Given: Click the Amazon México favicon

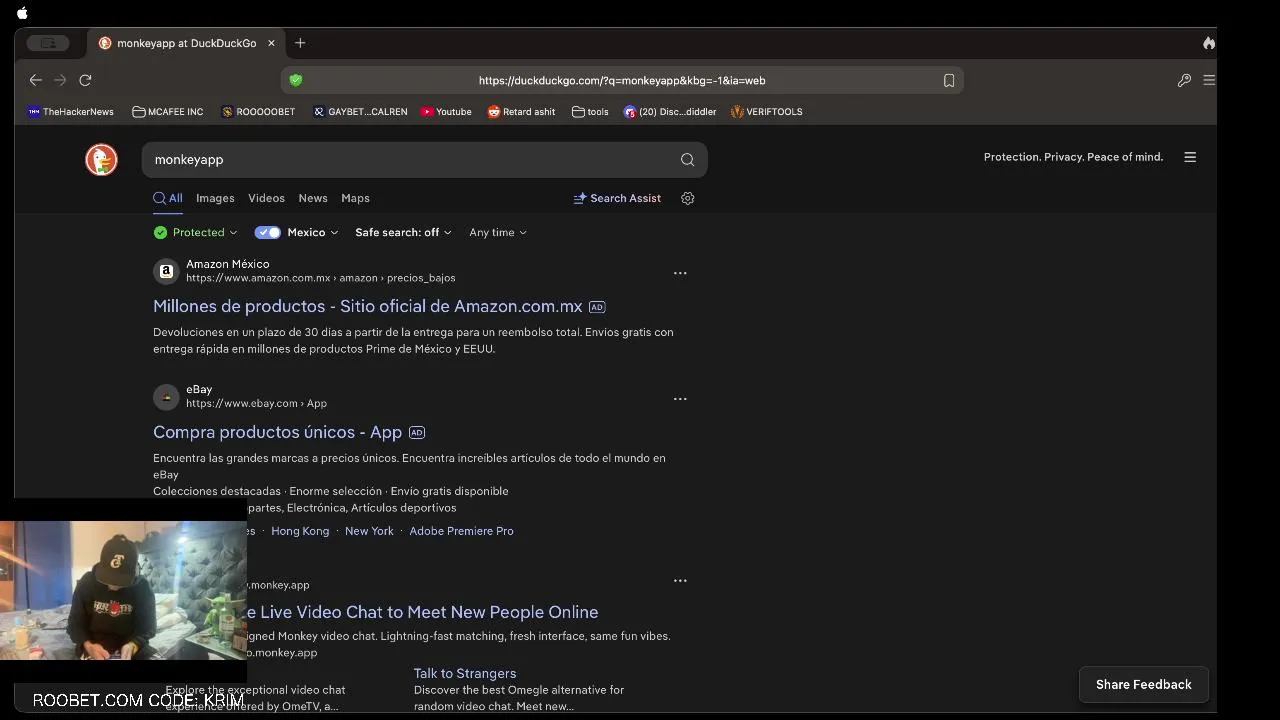Looking at the screenshot, I should tap(166, 271).
